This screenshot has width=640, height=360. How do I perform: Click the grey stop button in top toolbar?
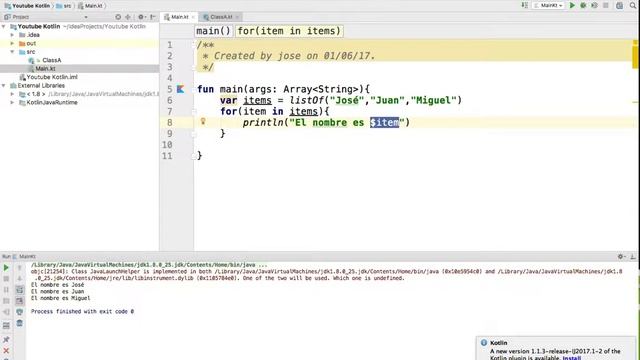(x=606, y=5)
